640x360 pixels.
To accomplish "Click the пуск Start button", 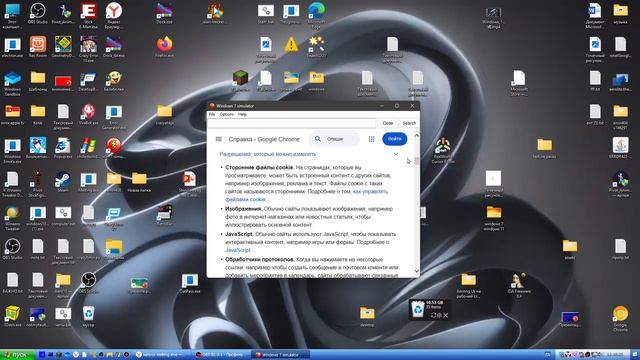I will click(17, 355).
